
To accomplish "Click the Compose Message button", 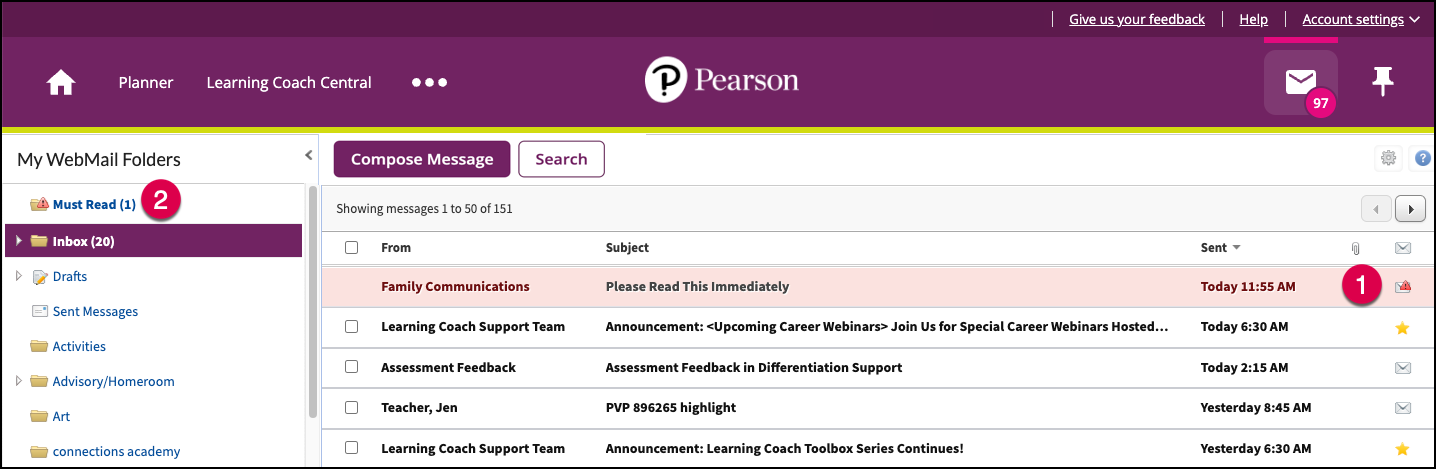I will [x=422, y=159].
